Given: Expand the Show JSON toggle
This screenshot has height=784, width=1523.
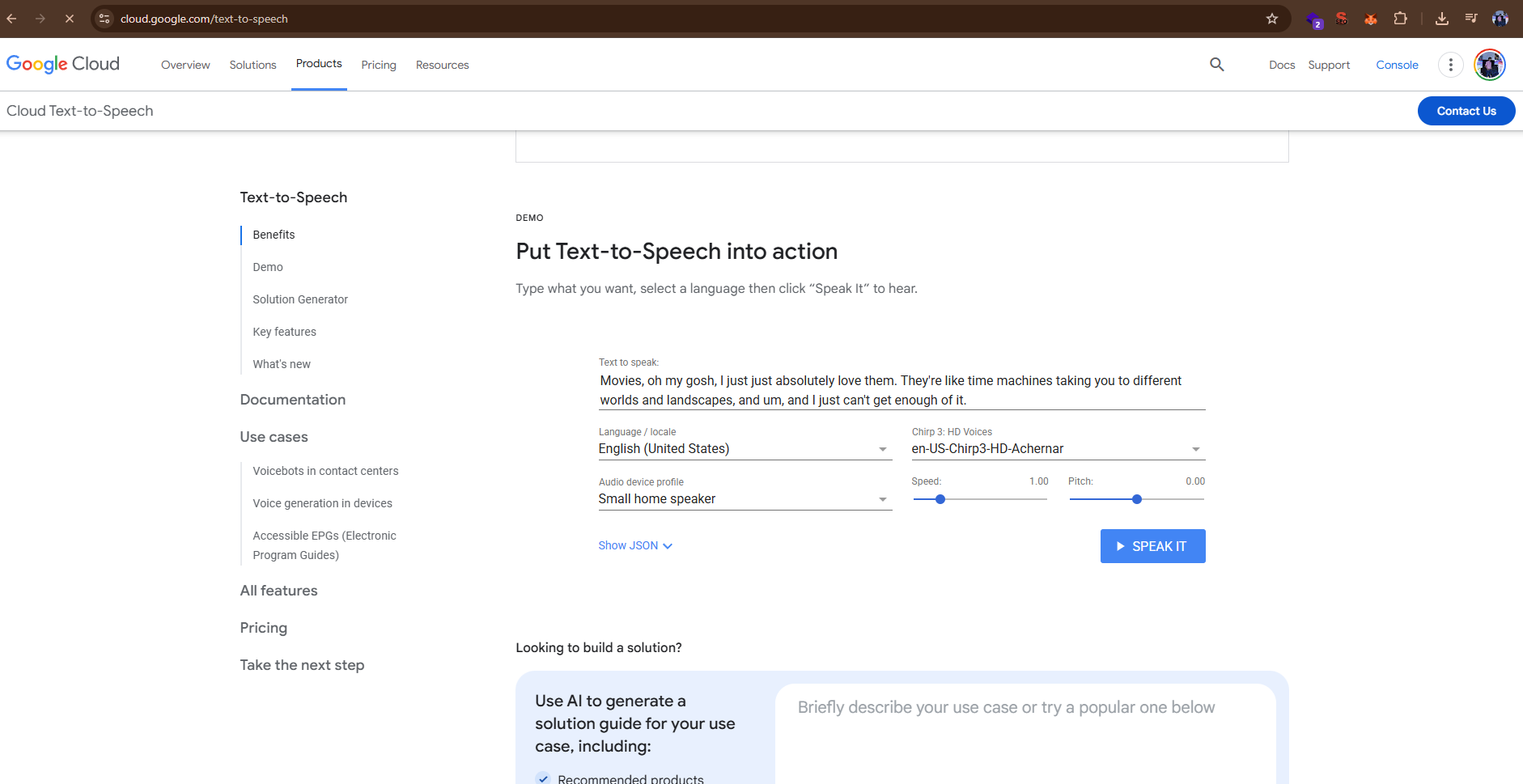Looking at the screenshot, I should pos(635,545).
